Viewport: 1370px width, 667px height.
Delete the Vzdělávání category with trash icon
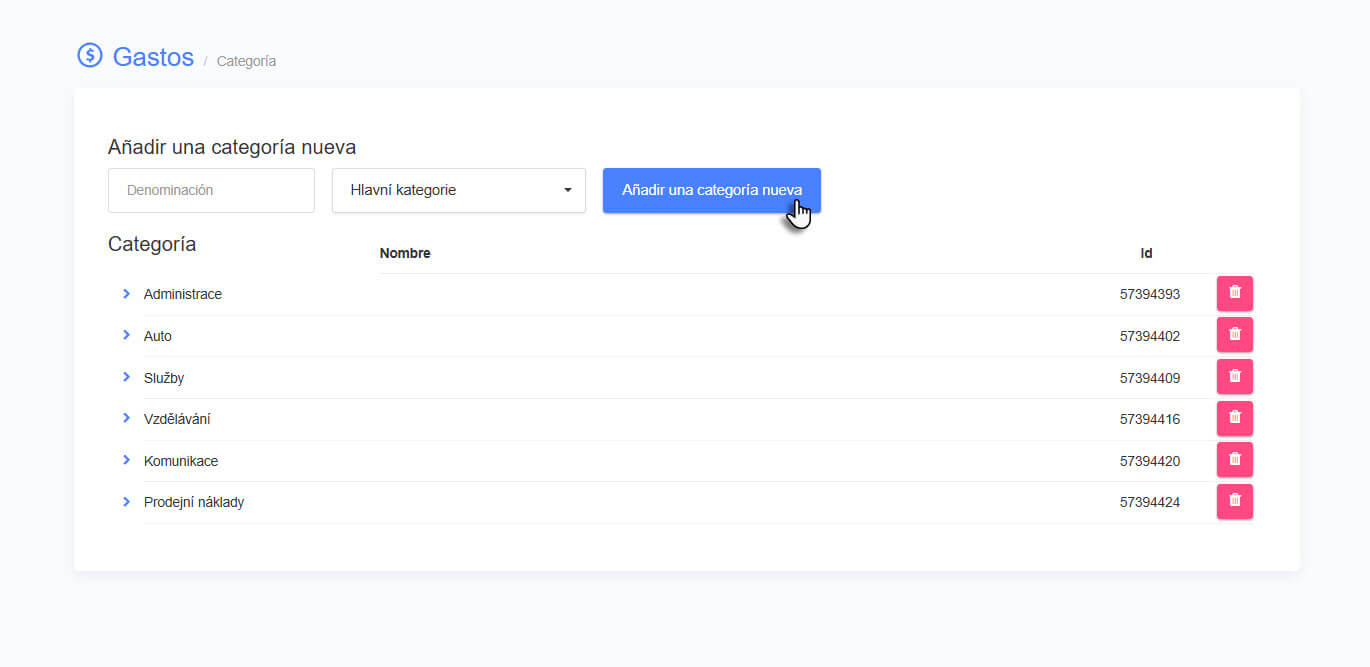[x=1234, y=419]
